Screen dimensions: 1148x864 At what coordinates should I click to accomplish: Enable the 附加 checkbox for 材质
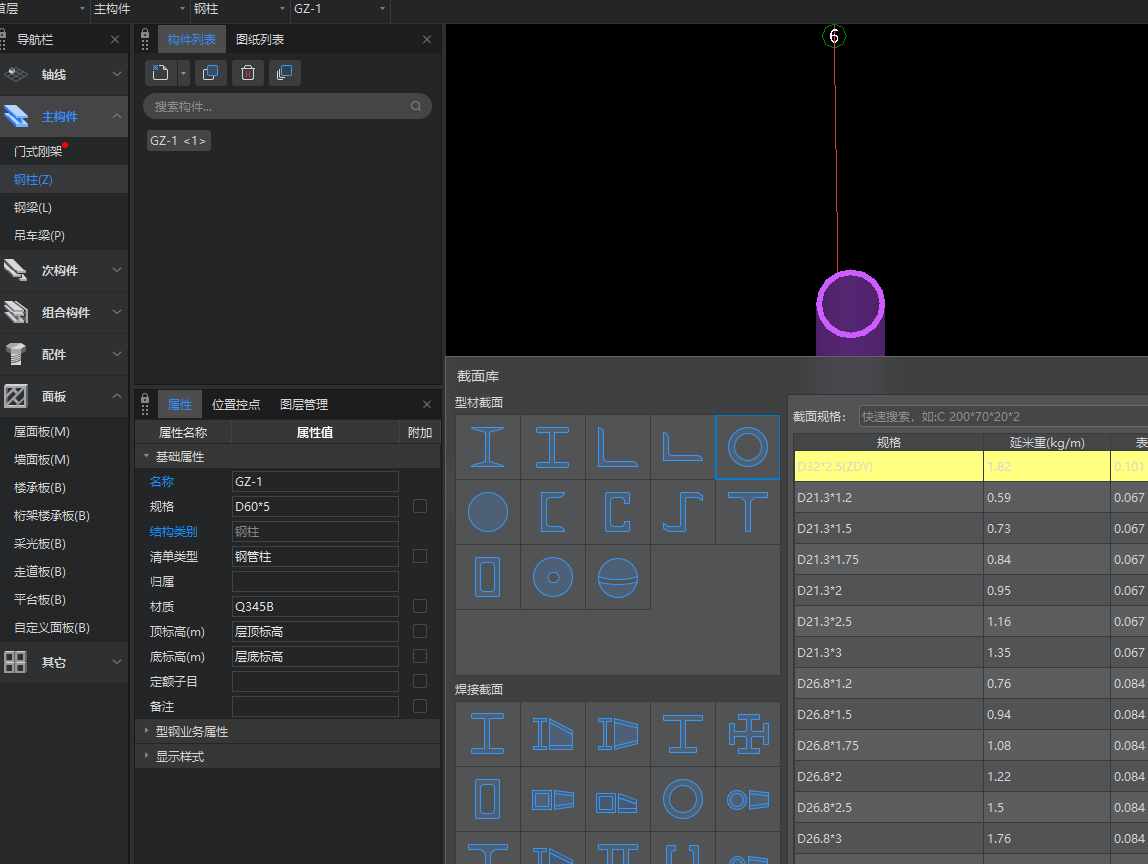420,606
